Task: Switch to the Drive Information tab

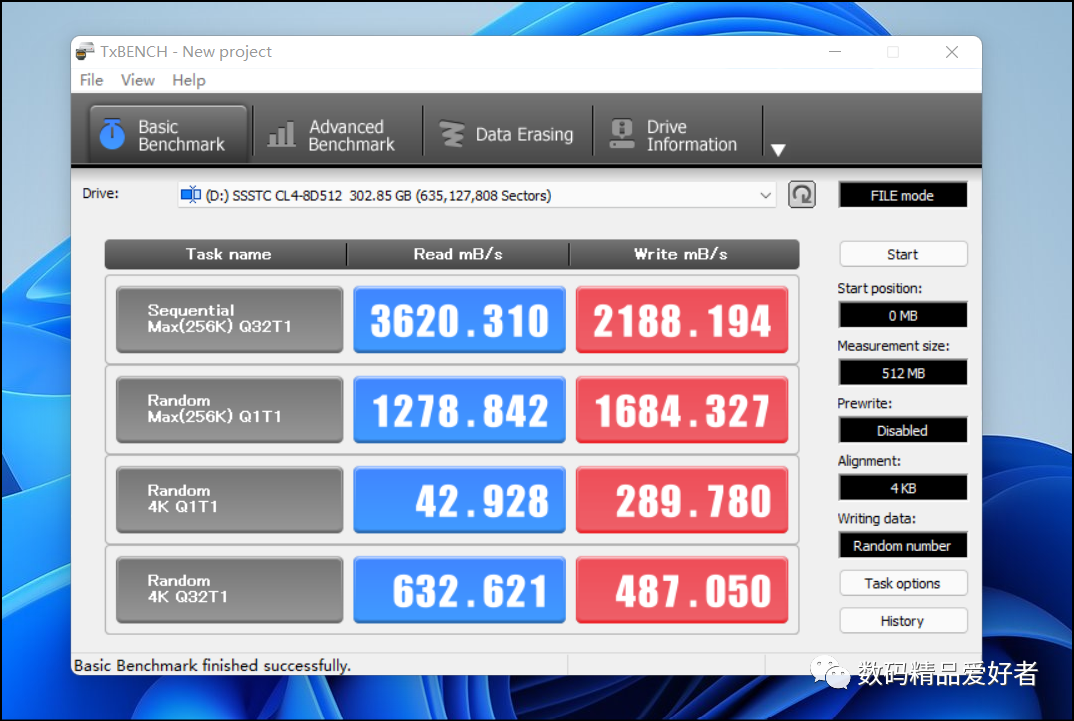Action: click(x=677, y=135)
